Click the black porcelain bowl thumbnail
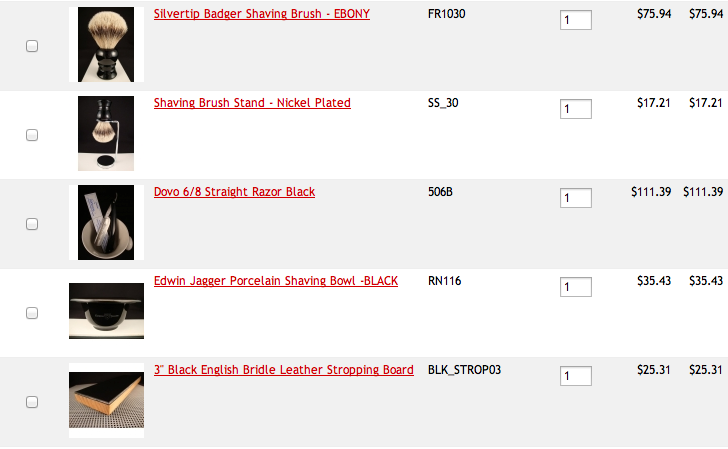Screen dimensions: 728x449 click(x=106, y=311)
